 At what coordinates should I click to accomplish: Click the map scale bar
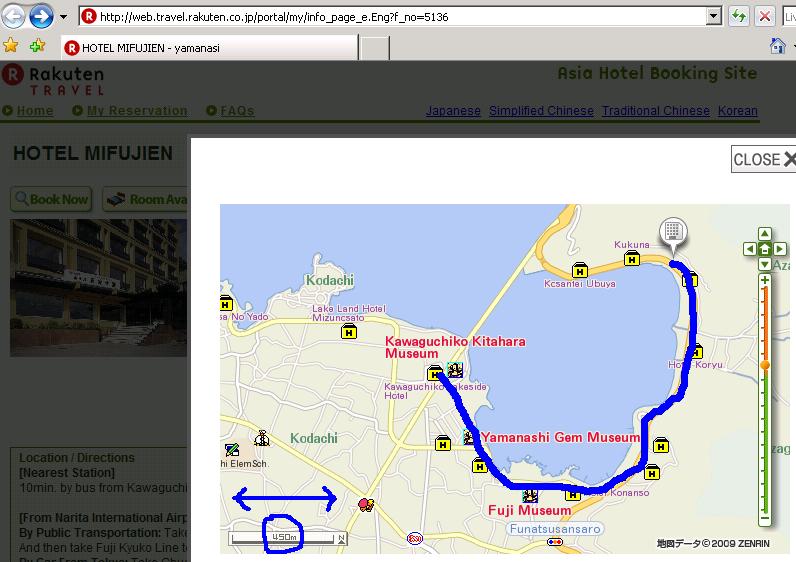[288, 538]
